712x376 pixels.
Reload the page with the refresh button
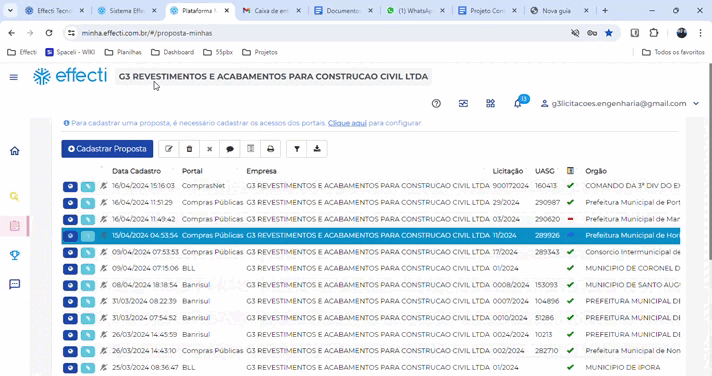[x=49, y=33]
